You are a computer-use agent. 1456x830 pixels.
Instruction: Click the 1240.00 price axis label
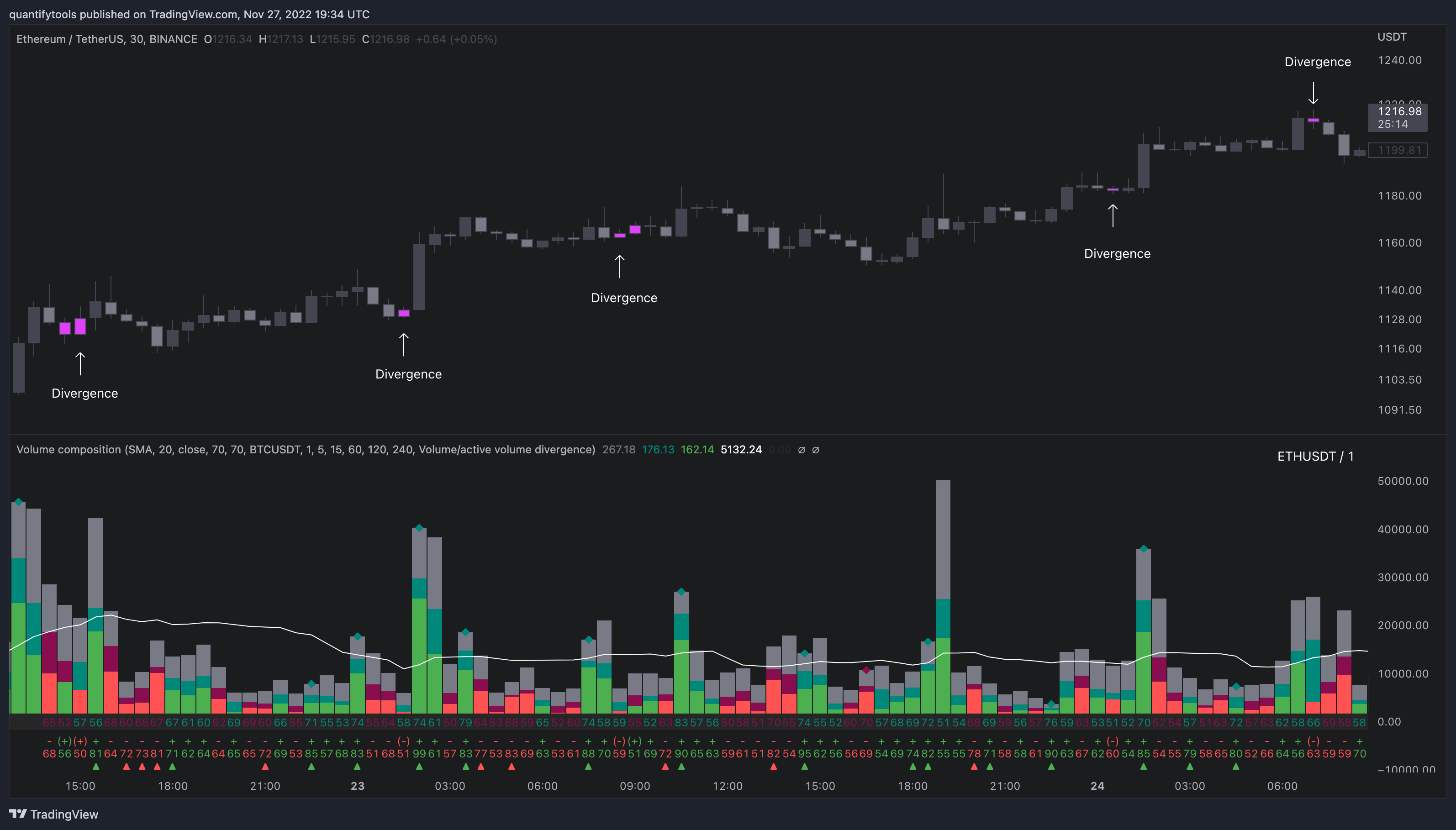[1399, 60]
